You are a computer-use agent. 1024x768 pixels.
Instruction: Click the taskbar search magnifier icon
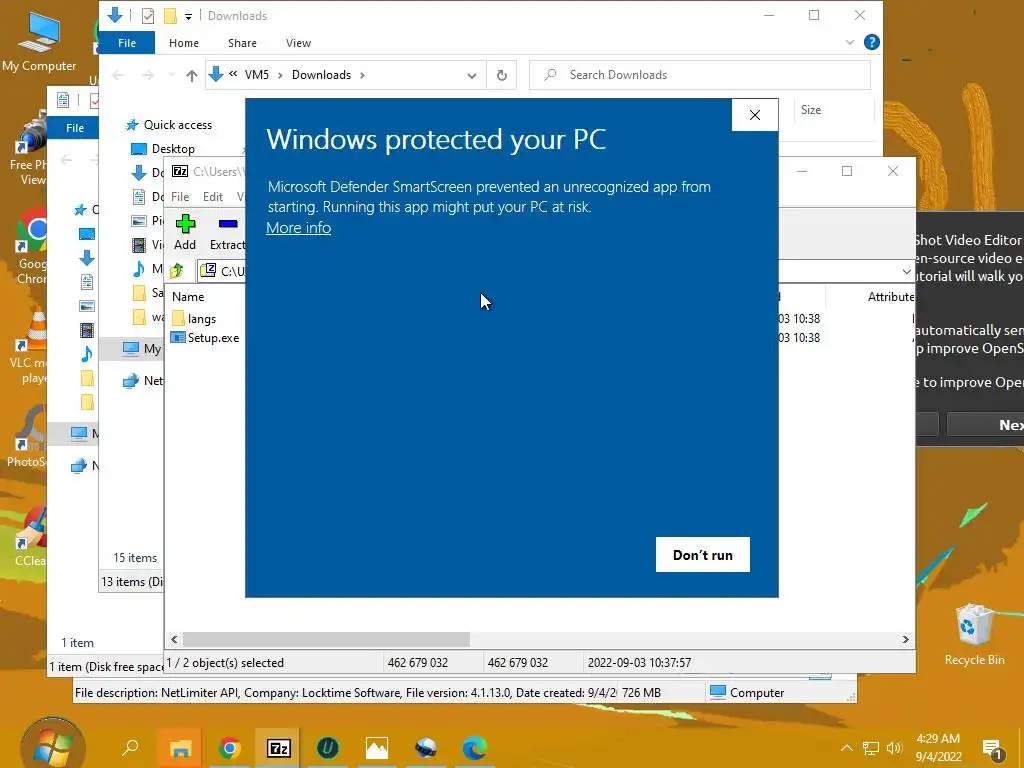pyautogui.click(x=131, y=747)
